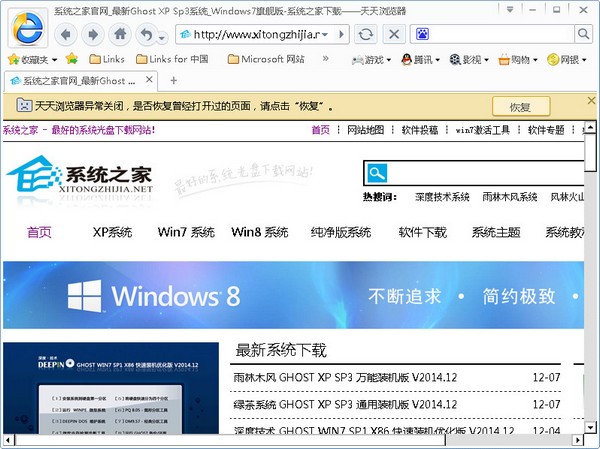
Task: Open the Microsoft 网站 bookmark folder
Action: (266, 59)
